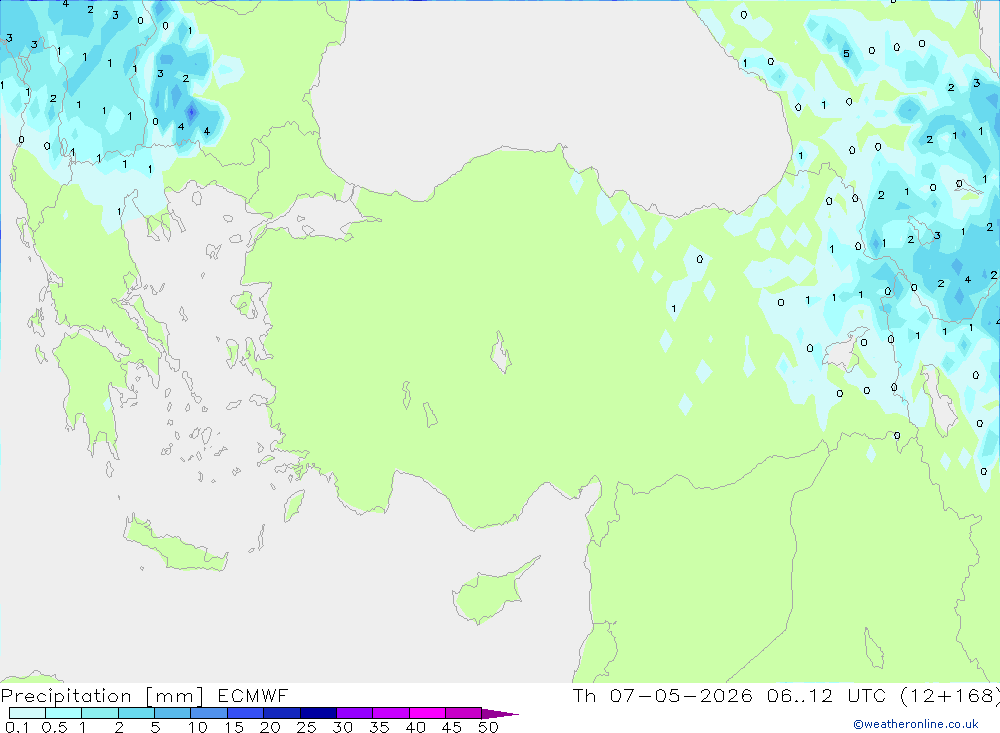Pick the 25–30 mm navy legend swatch
1000x733 pixels.
tap(318, 713)
